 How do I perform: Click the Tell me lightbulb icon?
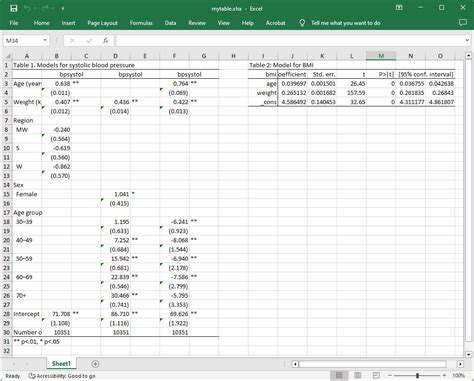coord(302,23)
